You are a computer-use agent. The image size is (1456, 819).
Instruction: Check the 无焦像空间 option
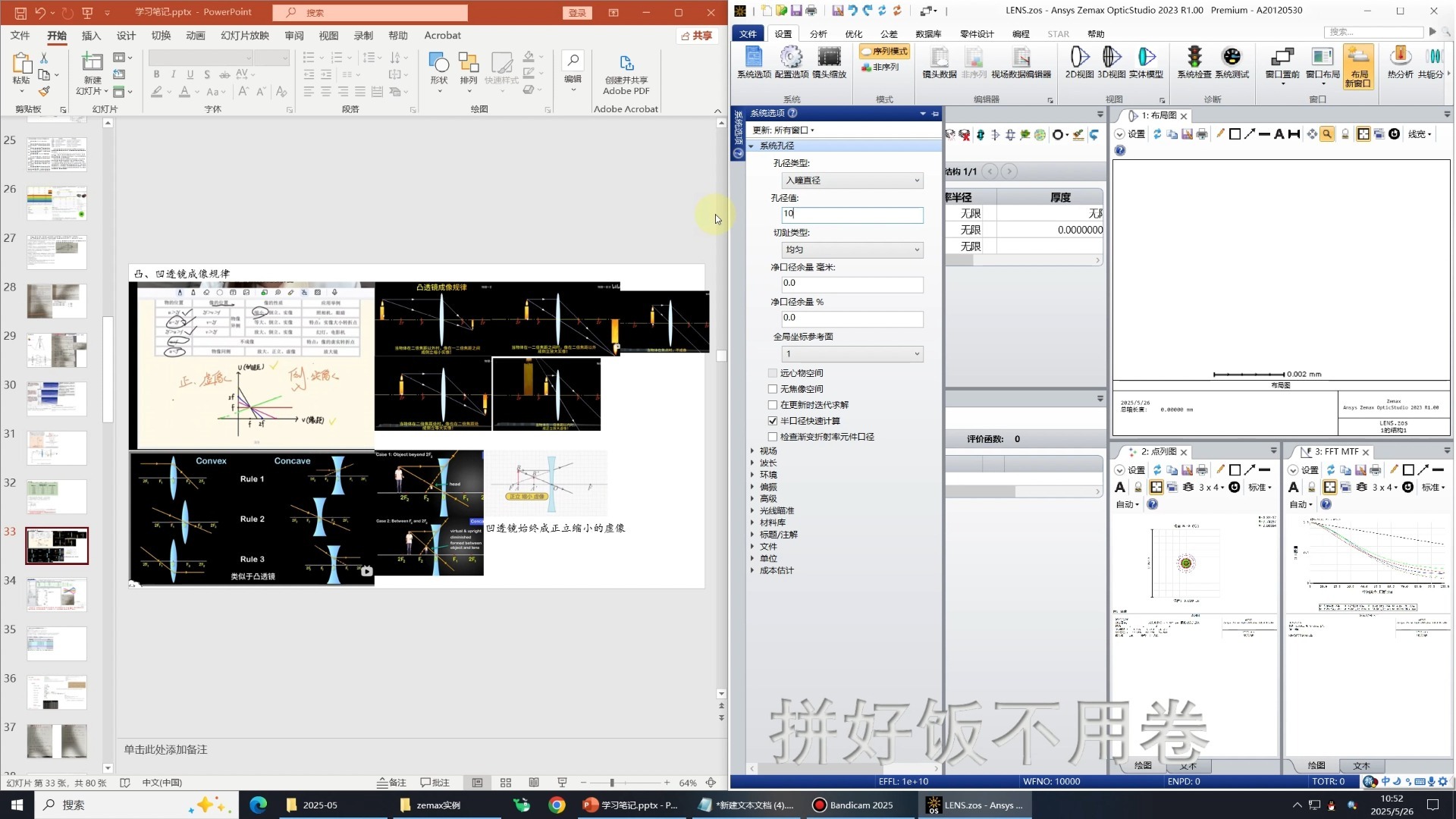773,389
